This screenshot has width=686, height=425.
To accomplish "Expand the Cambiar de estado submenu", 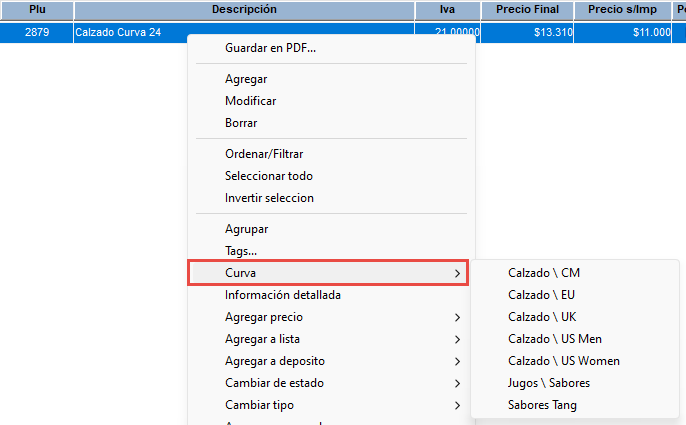I will coord(457,383).
